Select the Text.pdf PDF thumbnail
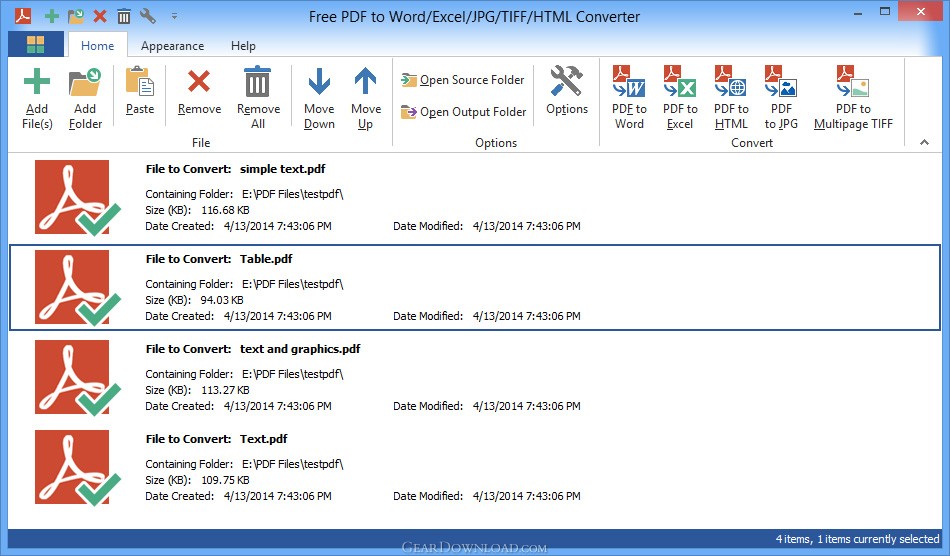Screen dimensions: 950x556 (78, 468)
